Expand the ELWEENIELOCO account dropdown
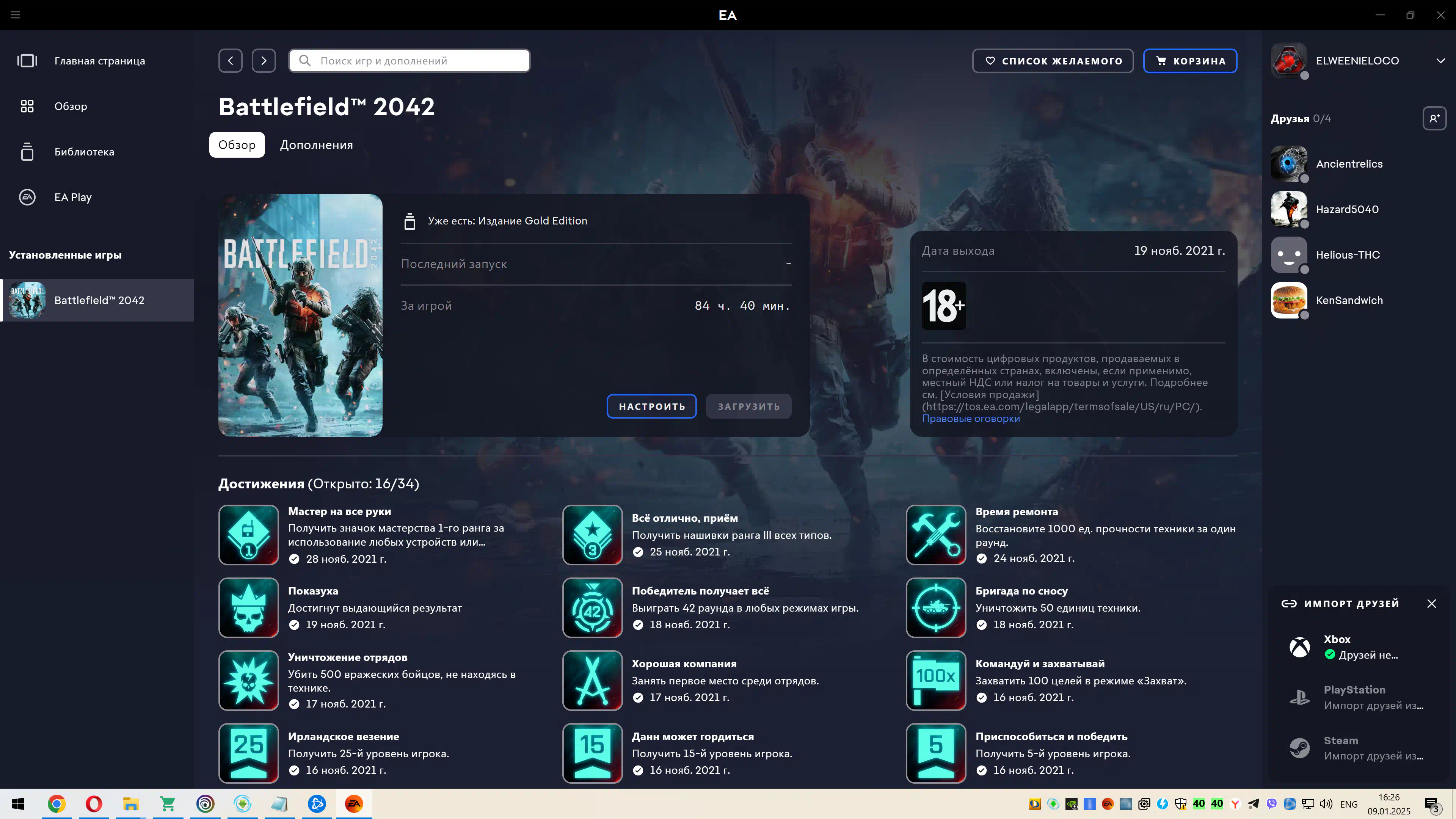1456x819 pixels. 1440,61
